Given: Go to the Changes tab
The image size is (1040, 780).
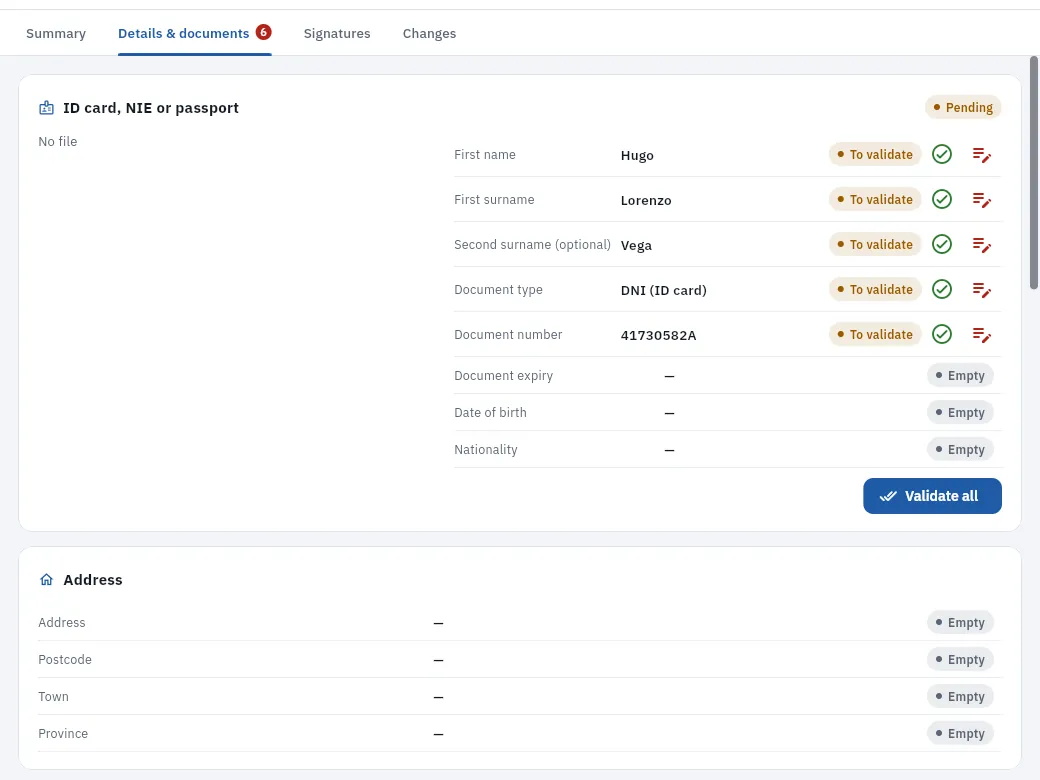Looking at the screenshot, I should click(x=429, y=33).
